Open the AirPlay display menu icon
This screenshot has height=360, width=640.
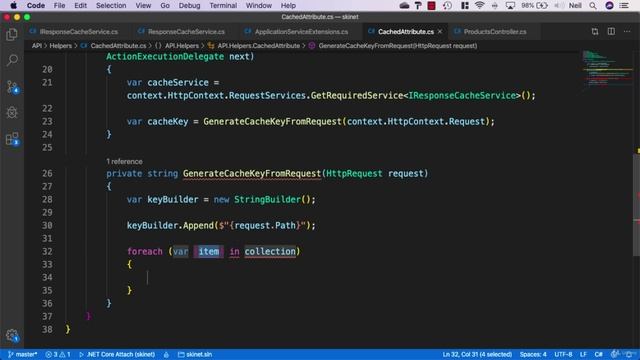click(510, 5)
